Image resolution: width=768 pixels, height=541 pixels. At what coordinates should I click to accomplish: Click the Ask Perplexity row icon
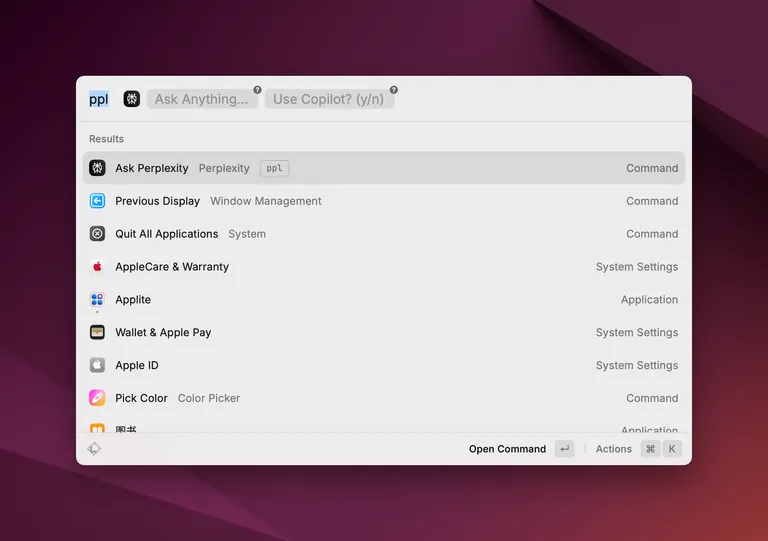(x=97, y=168)
